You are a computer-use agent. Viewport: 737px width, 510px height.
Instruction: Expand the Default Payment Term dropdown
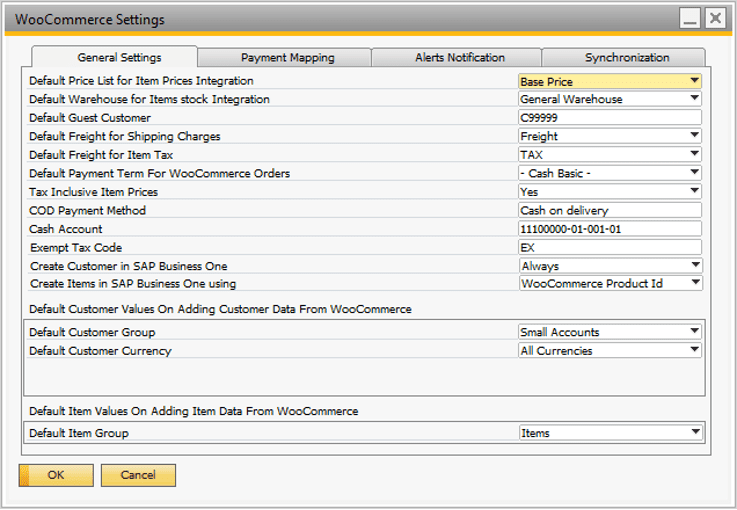coord(610,173)
